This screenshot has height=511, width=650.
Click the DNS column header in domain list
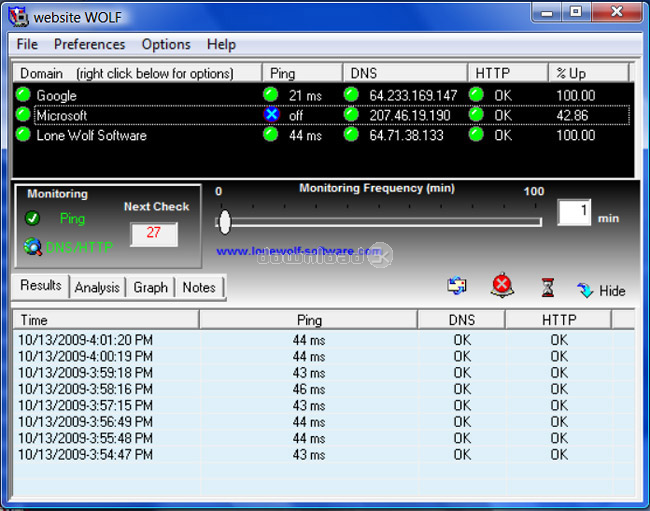coord(405,73)
